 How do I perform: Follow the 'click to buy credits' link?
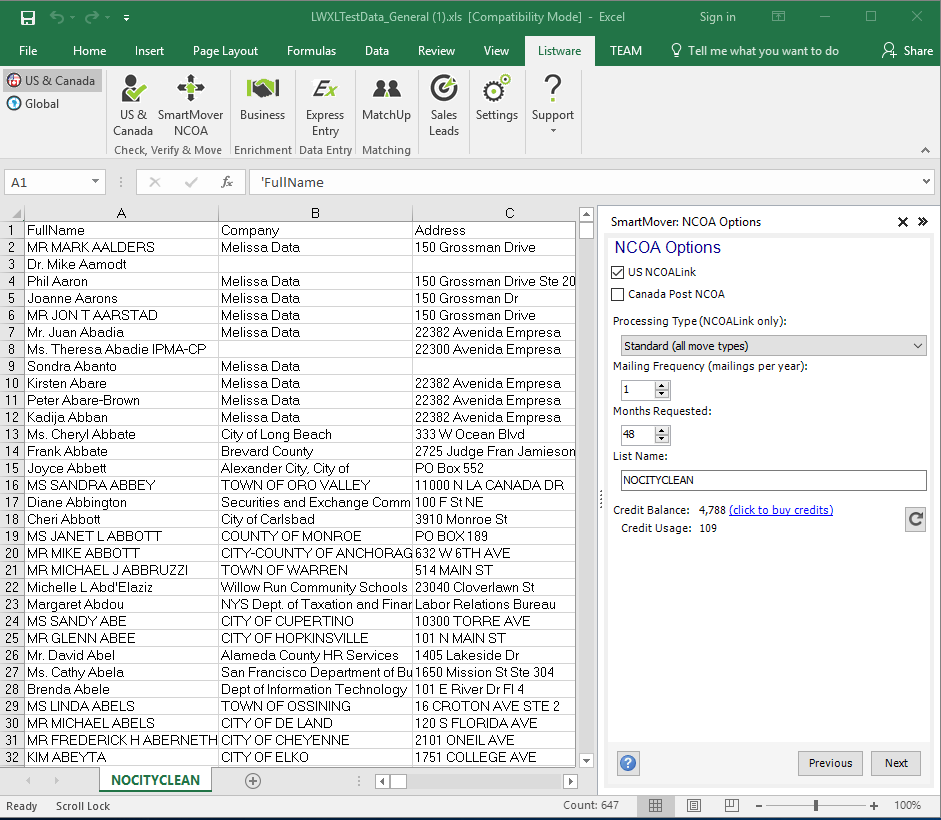pos(780,510)
